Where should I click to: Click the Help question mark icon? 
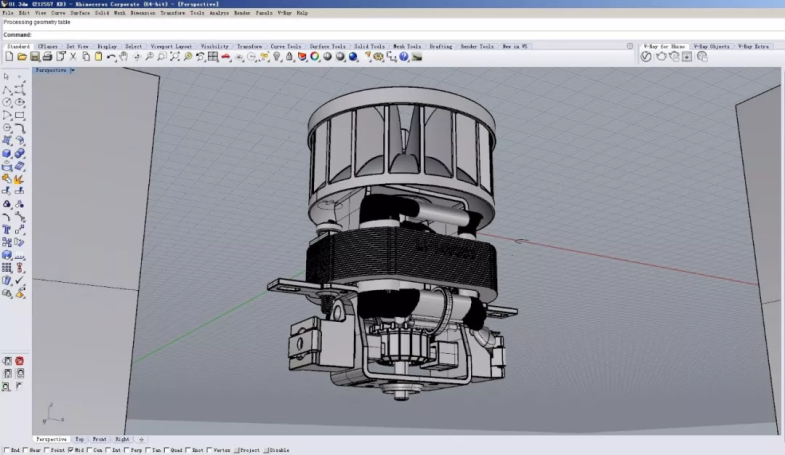(406, 57)
